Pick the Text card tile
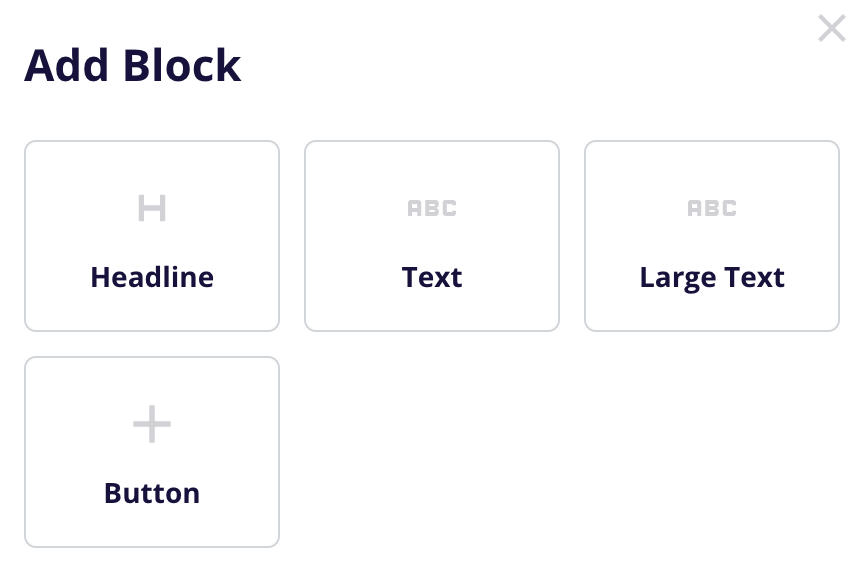The height and width of the screenshot is (578, 868). click(x=432, y=236)
